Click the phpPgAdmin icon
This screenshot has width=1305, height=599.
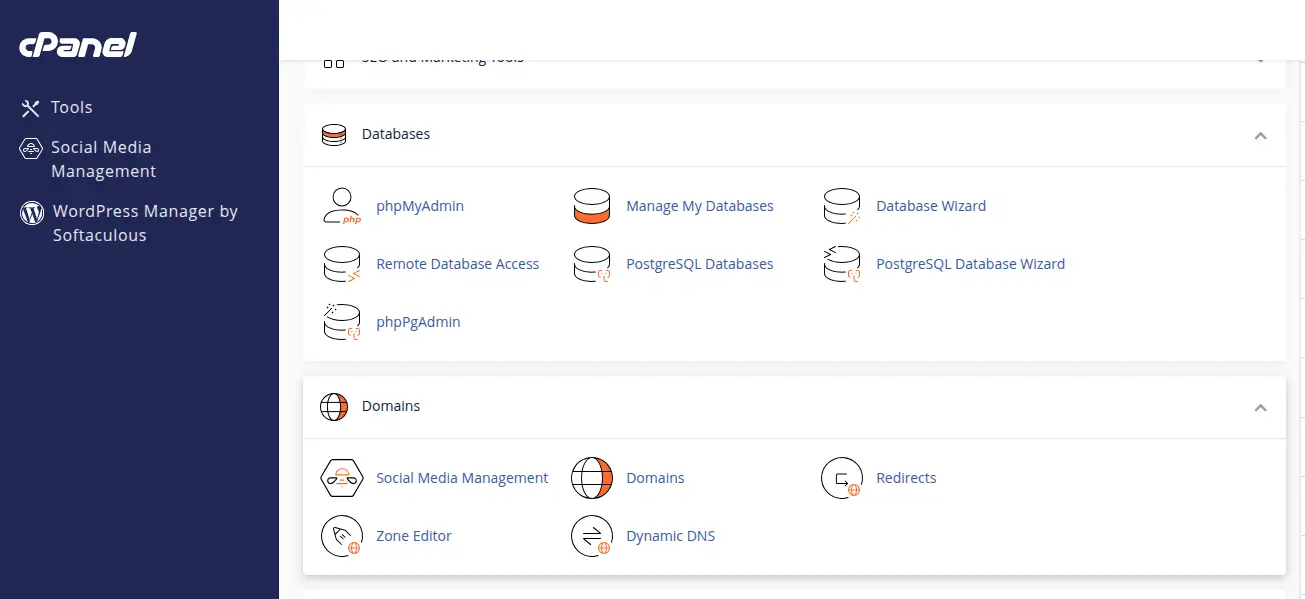click(x=342, y=322)
